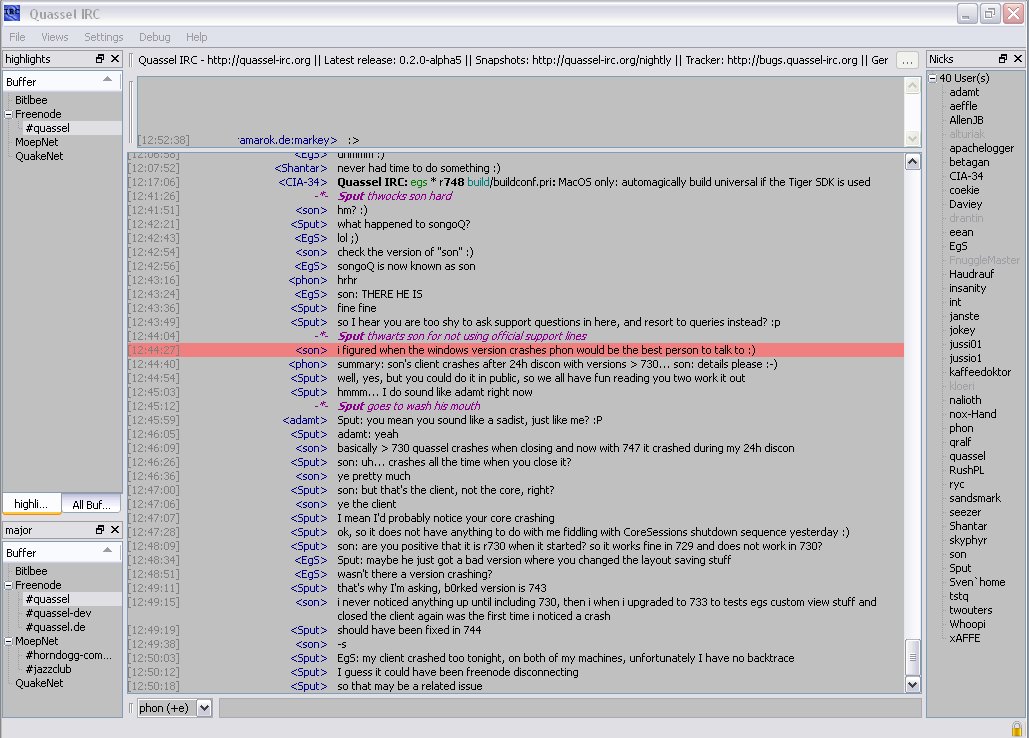Select nick Sput in Nicks list
Image resolution: width=1029 pixels, height=738 pixels.
tap(959, 568)
